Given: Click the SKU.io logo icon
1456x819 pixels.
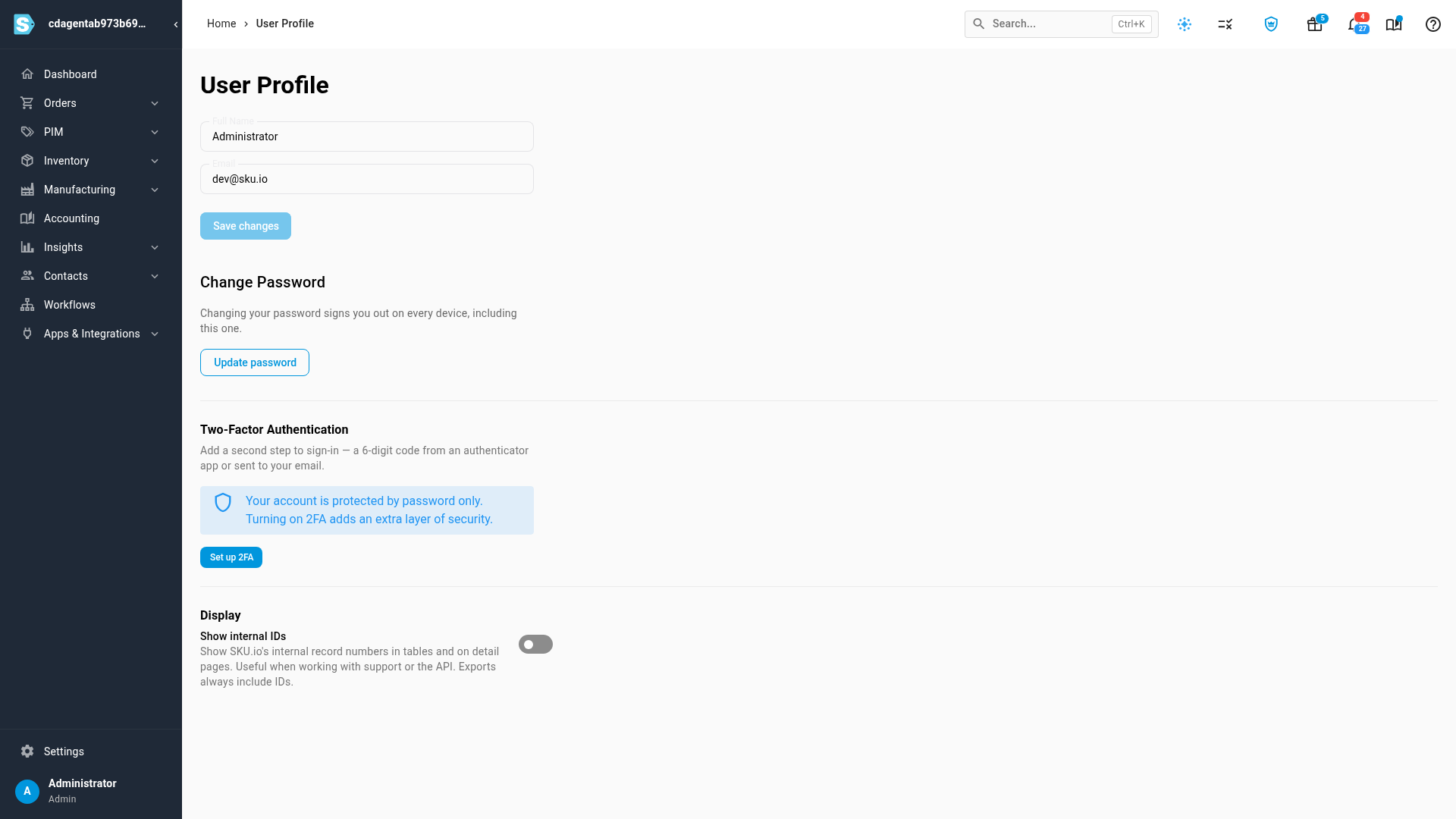Looking at the screenshot, I should click(24, 24).
